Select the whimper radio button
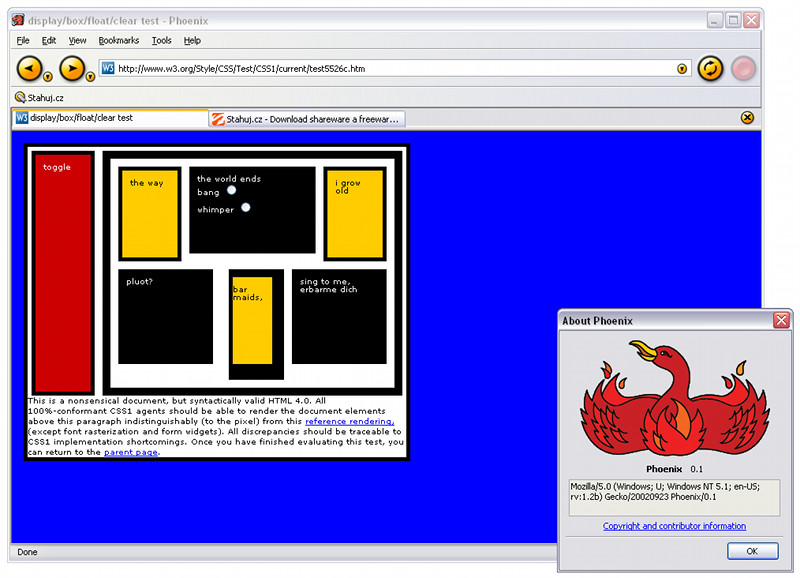The image size is (800, 578). (x=246, y=208)
